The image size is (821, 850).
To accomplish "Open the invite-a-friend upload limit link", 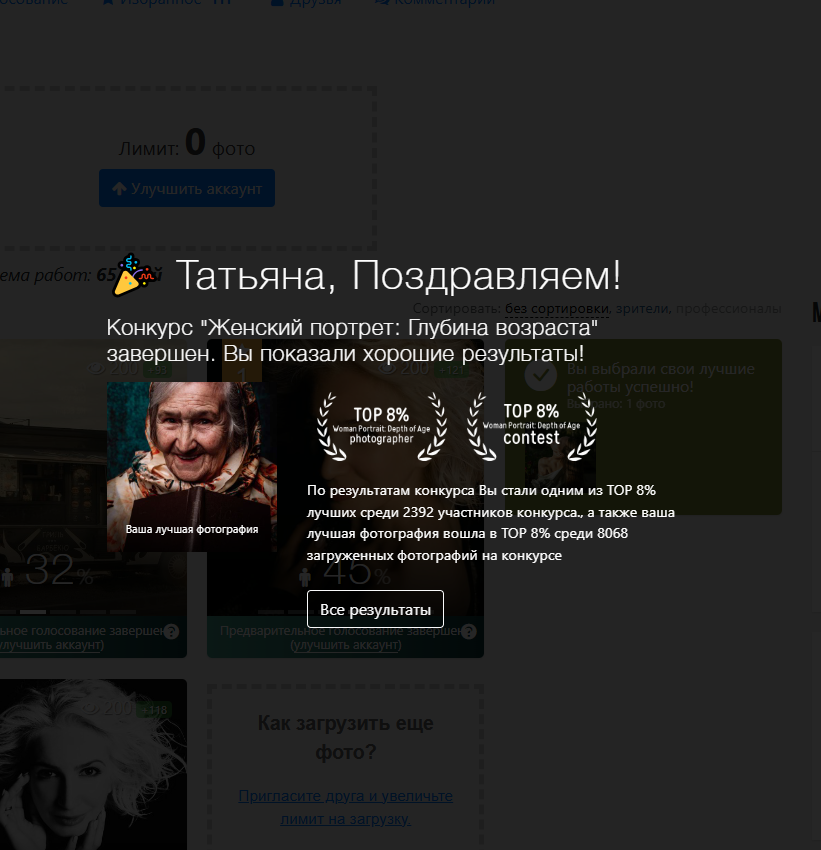I will 345,806.
